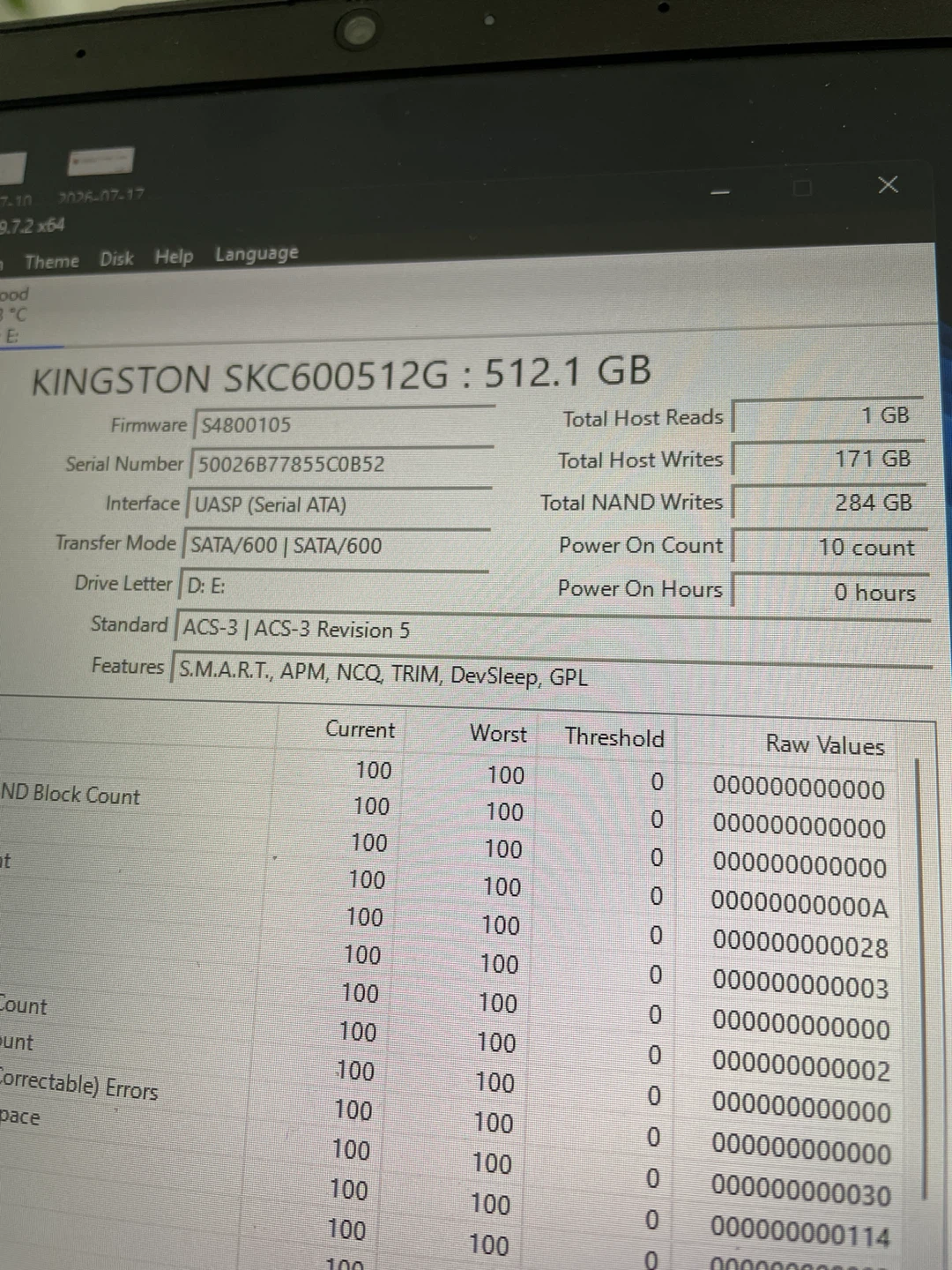Select raw value 000000000114
Screen dimensions: 952x1270
[x=800, y=1234]
